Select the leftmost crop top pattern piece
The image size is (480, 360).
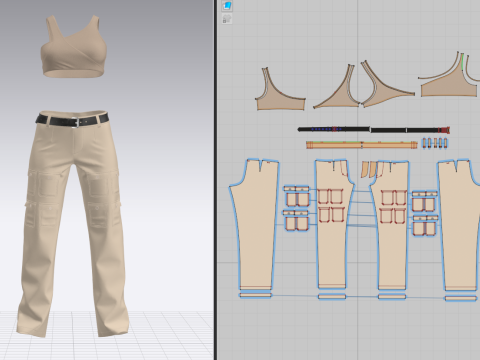tap(280, 89)
